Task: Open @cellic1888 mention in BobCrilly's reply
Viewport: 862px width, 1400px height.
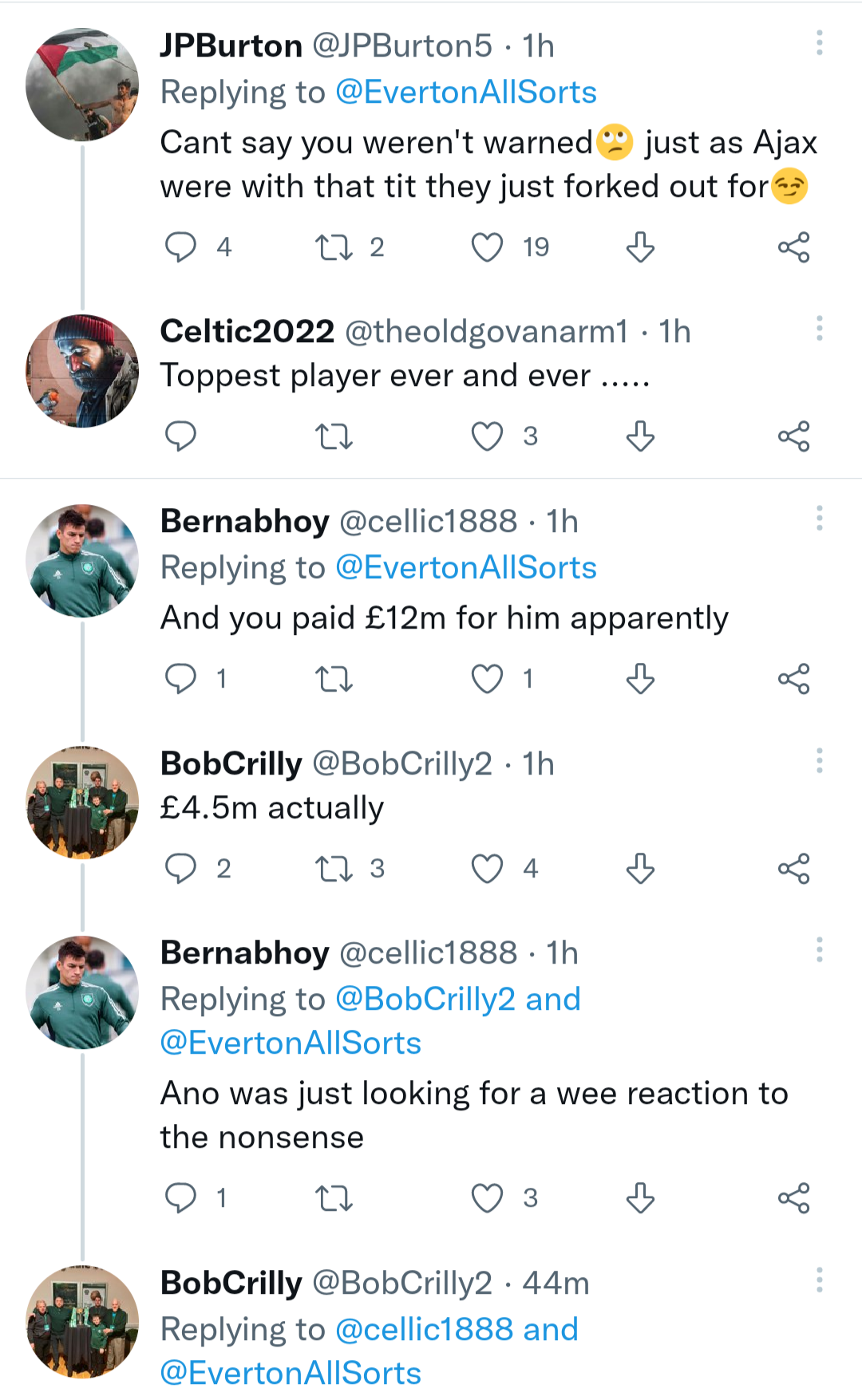Action: click(x=425, y=1330)
